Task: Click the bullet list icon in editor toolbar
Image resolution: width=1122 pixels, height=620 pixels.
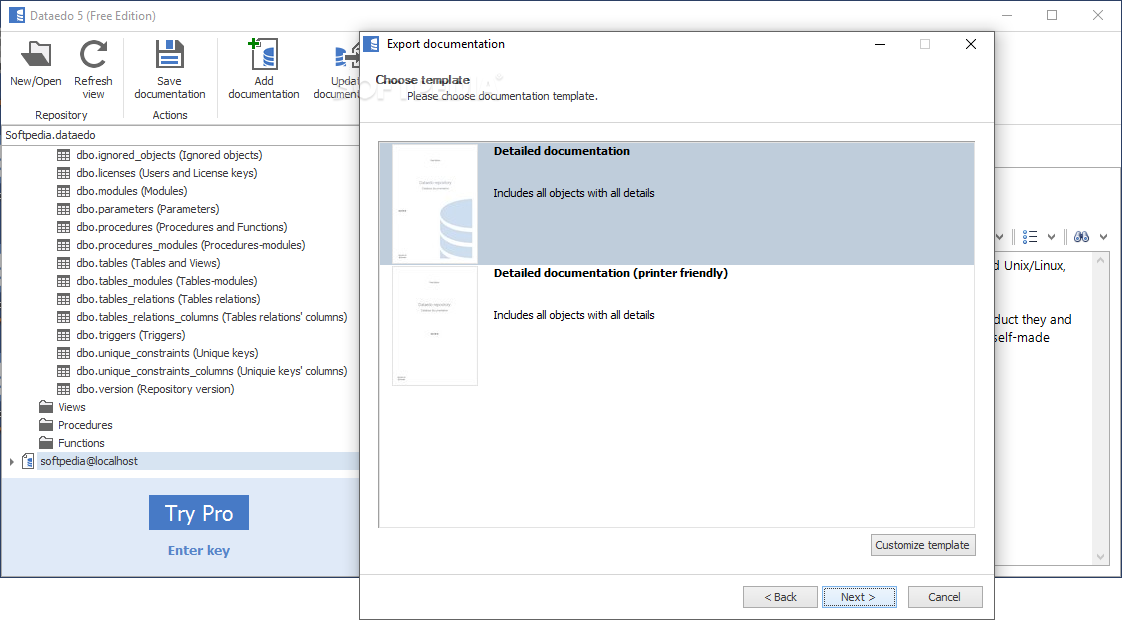Action: coord(1030,237)
